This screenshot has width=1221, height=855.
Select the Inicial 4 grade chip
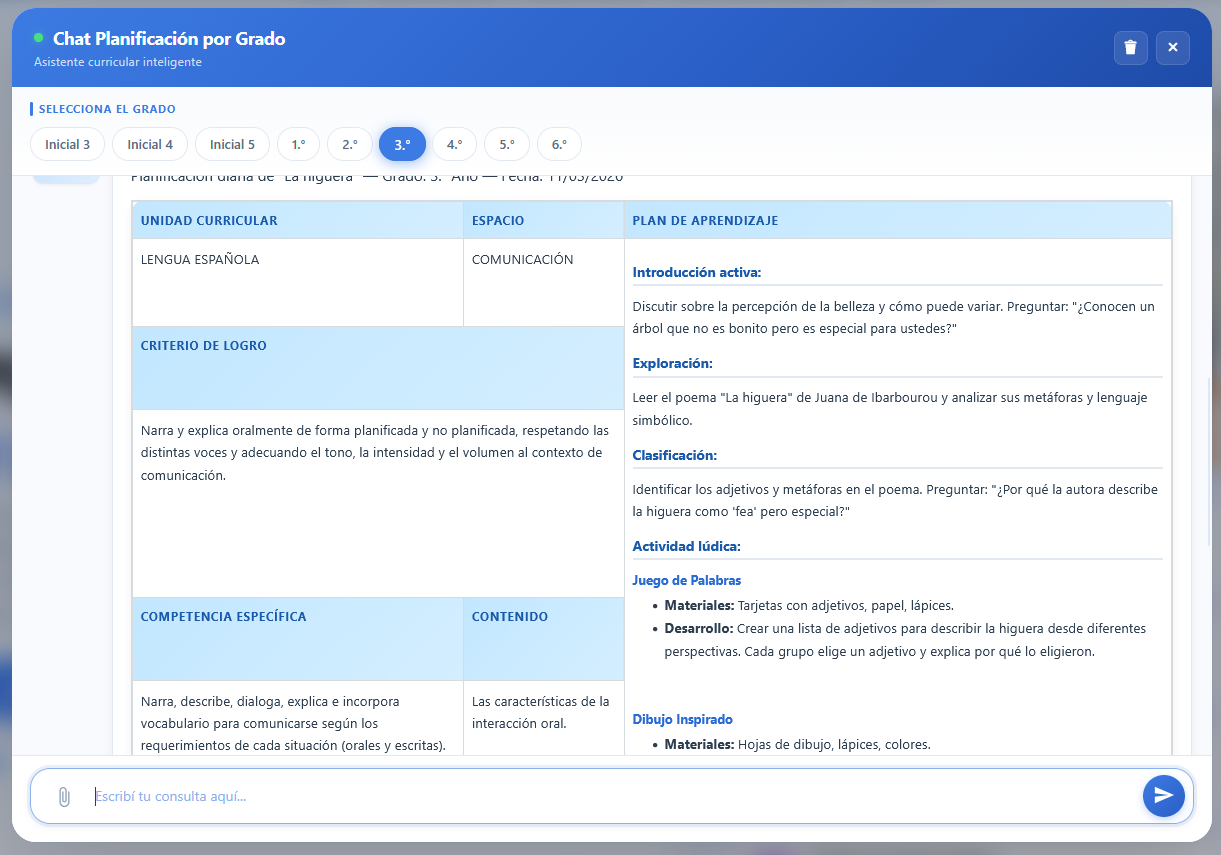coord(150,144)
